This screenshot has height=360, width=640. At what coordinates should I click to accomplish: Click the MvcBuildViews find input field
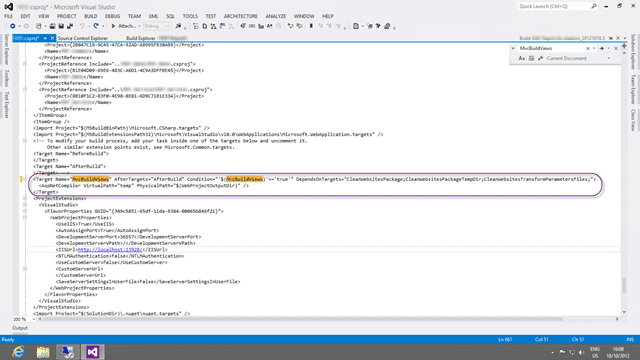[x=551, y=48]
